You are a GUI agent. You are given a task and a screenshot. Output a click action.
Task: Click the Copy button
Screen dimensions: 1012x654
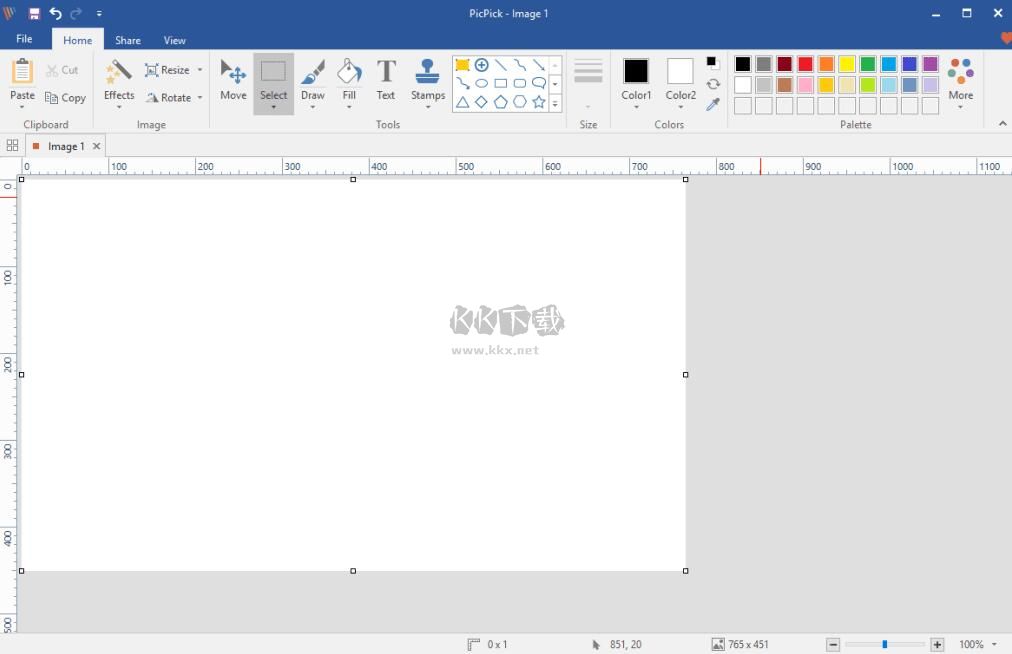coord(66,98)
